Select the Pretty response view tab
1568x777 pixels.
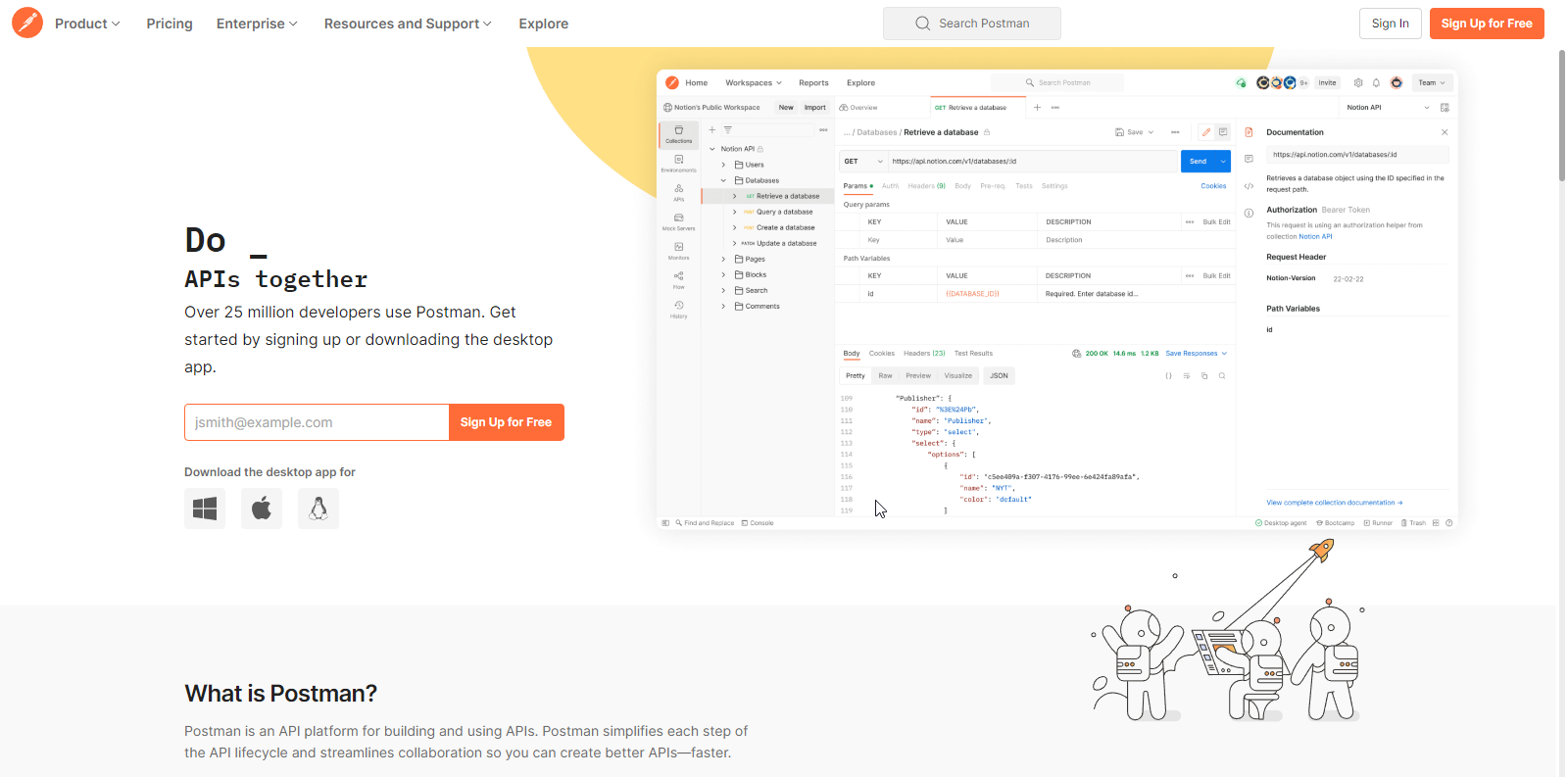point(856,376)
